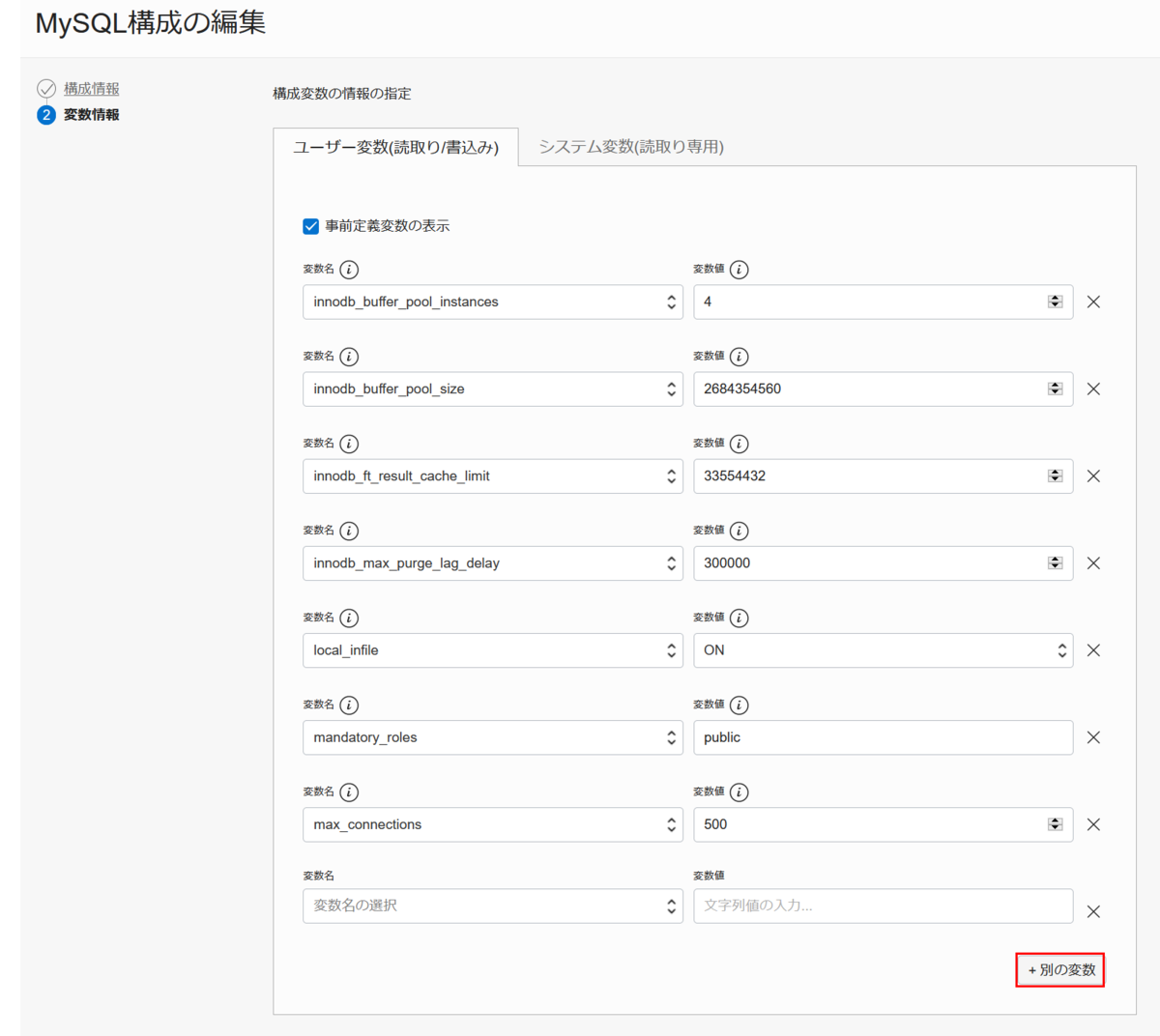Image resolution: width=1160 pixels, height=1036 pixels.
Task: Click stepper on 300000 value field
Action: (x=1055, y=562)
